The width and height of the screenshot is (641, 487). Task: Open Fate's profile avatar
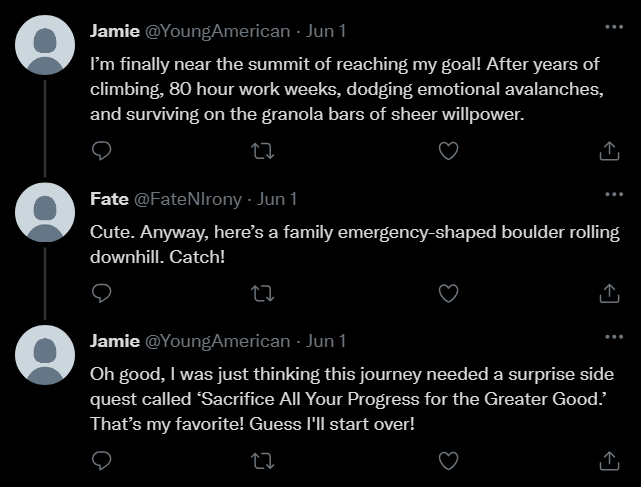tap(46, 213)
